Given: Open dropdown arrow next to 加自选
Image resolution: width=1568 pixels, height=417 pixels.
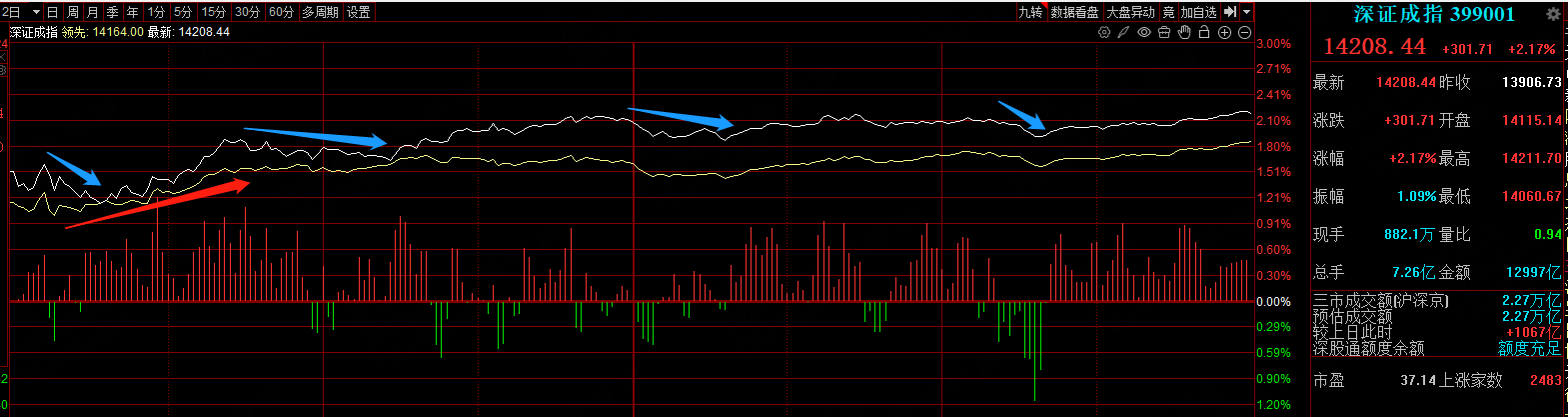Looking at the screenshot, I should [x=1247, y=12].
